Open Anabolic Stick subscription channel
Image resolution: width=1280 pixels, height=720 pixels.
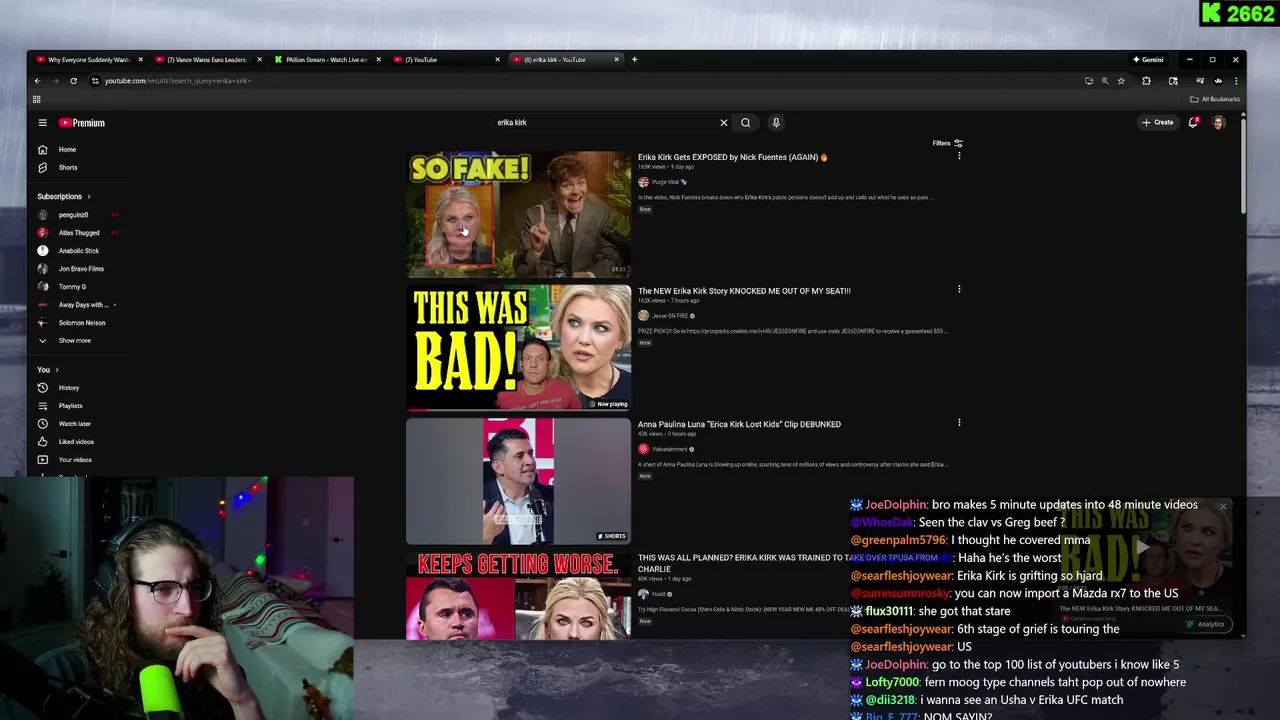click(x=80, y=251)
